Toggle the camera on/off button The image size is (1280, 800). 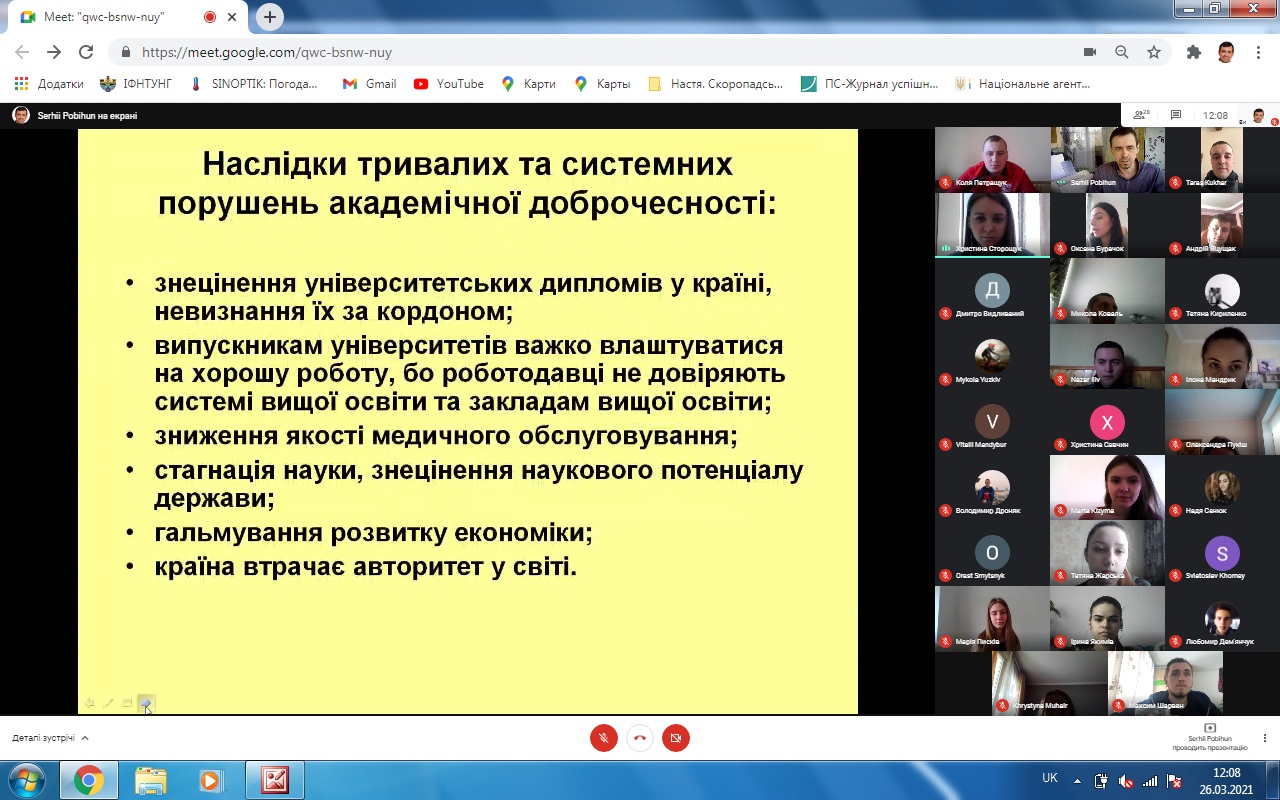coord(676,738)
